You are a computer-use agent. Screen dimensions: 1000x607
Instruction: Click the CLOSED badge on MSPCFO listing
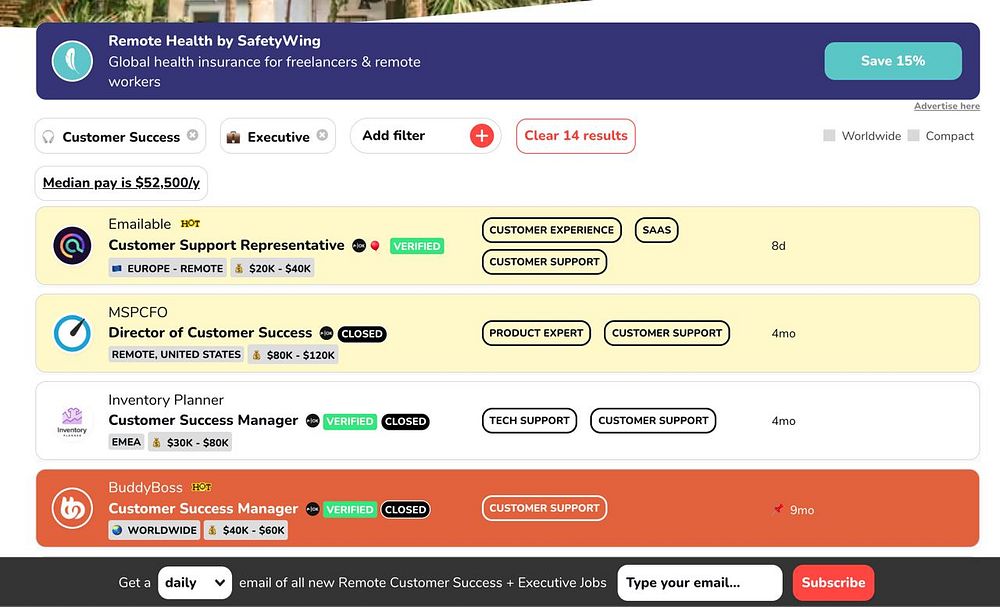(362, 333)
